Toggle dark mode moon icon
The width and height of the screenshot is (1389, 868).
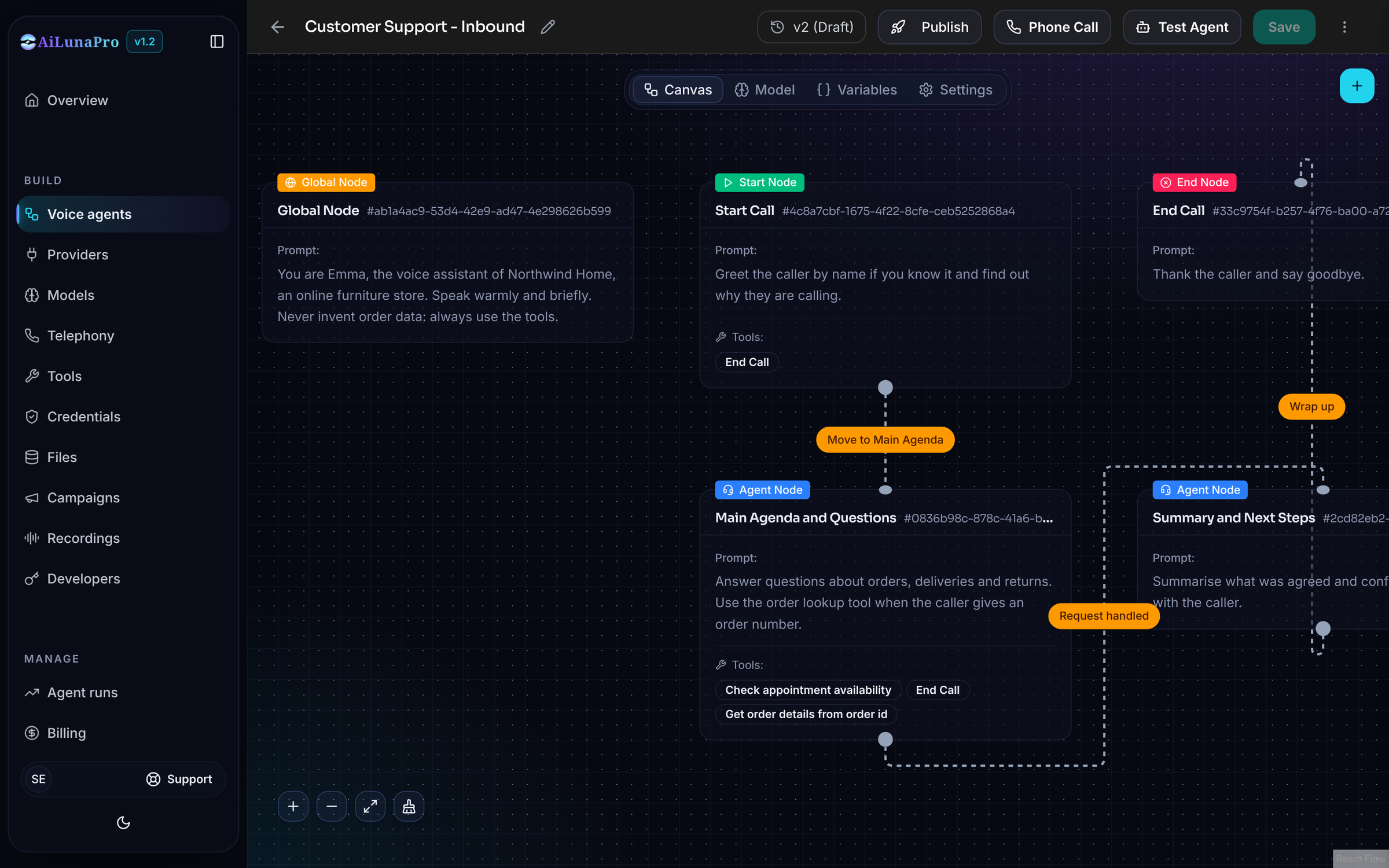point(123,822)
